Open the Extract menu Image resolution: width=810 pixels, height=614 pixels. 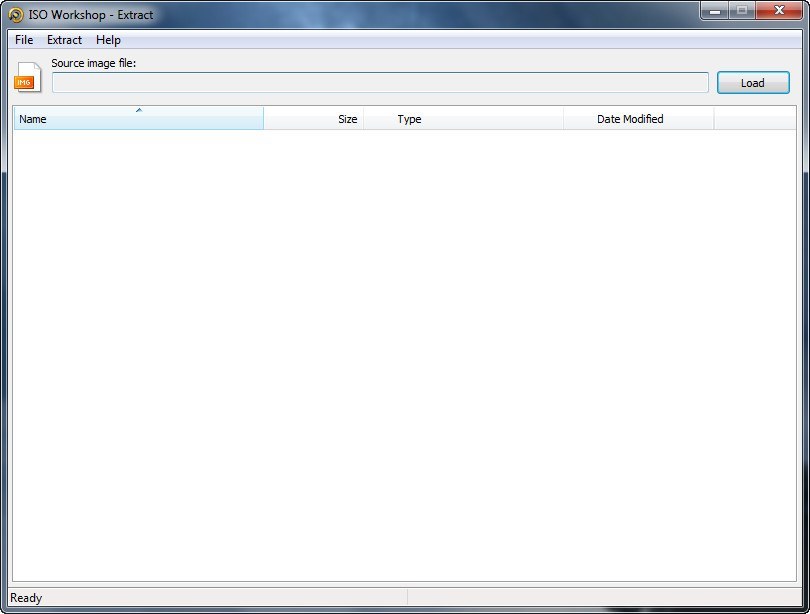click(63, 40)
